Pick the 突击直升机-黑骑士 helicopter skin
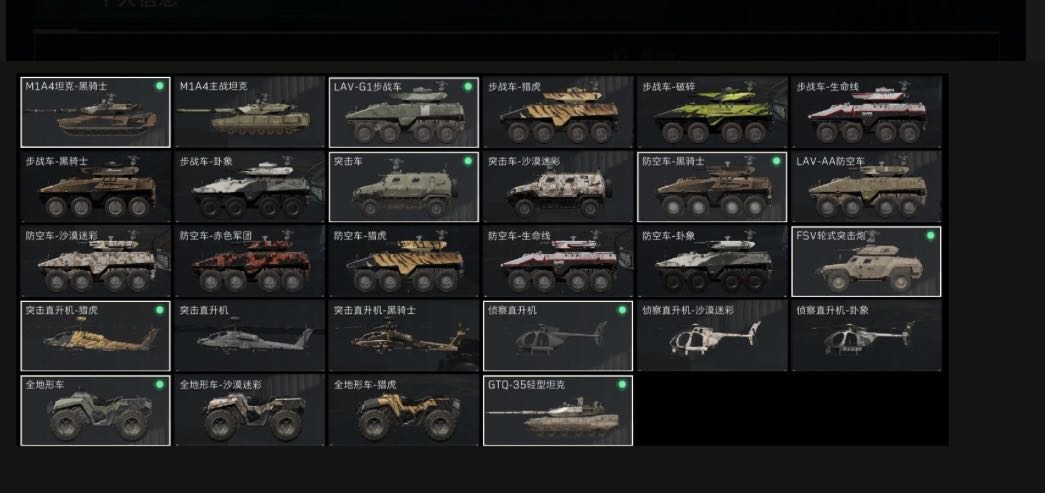The height and width of the screenshot is (493, 1045). [x=404, y=336]
